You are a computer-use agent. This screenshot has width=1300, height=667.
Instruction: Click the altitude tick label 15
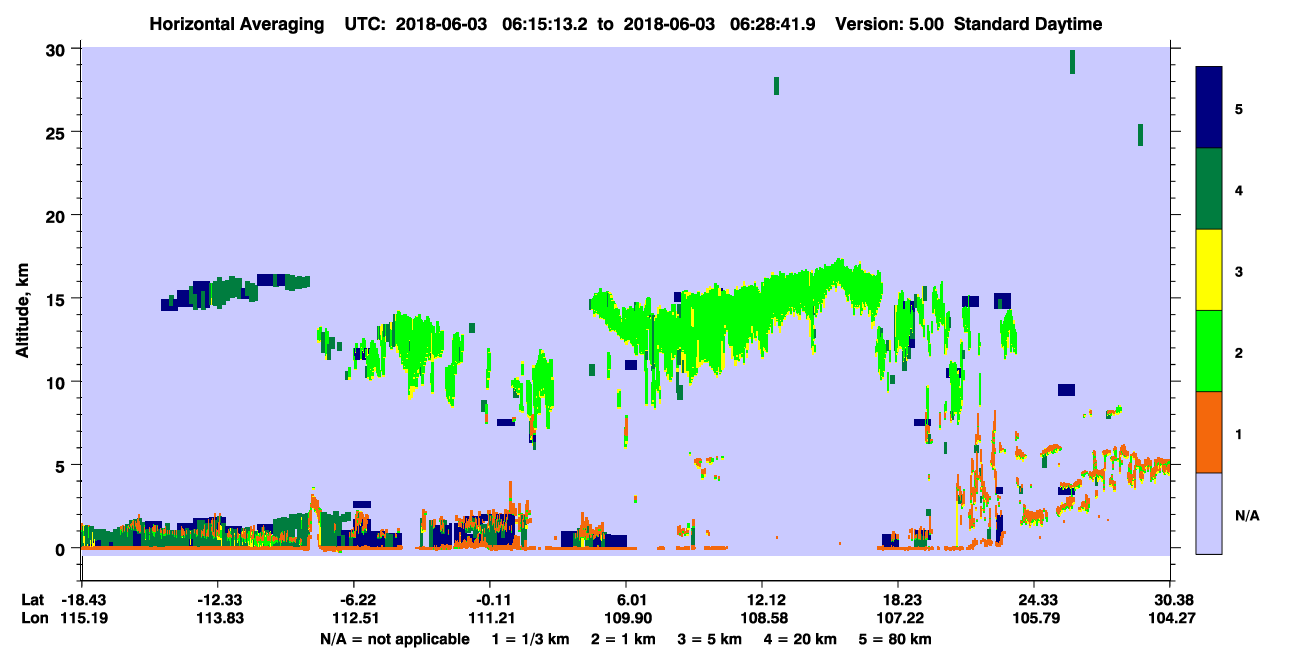pyautogui.click(x=58, y=299)
